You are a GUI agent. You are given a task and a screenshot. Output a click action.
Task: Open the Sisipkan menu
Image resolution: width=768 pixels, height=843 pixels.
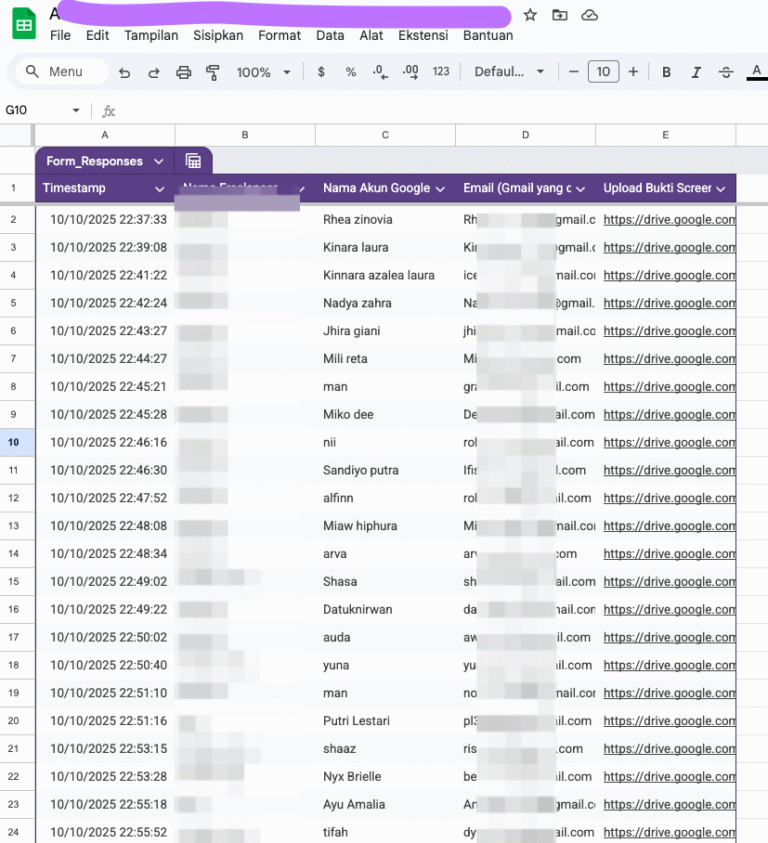(219, 35)
